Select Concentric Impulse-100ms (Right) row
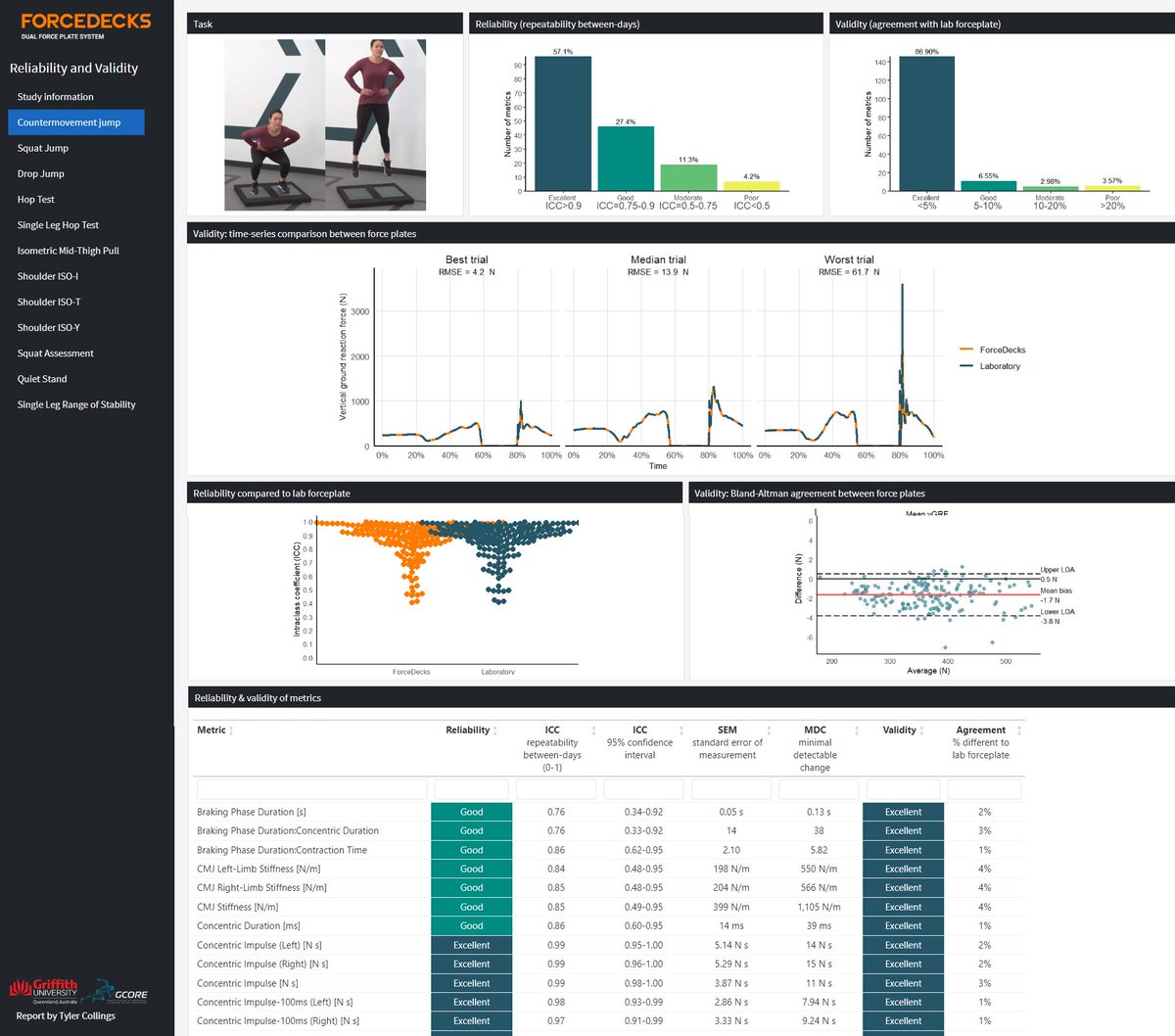The height and width of the screenshot is (1036, 1175). pos(609,1020)
